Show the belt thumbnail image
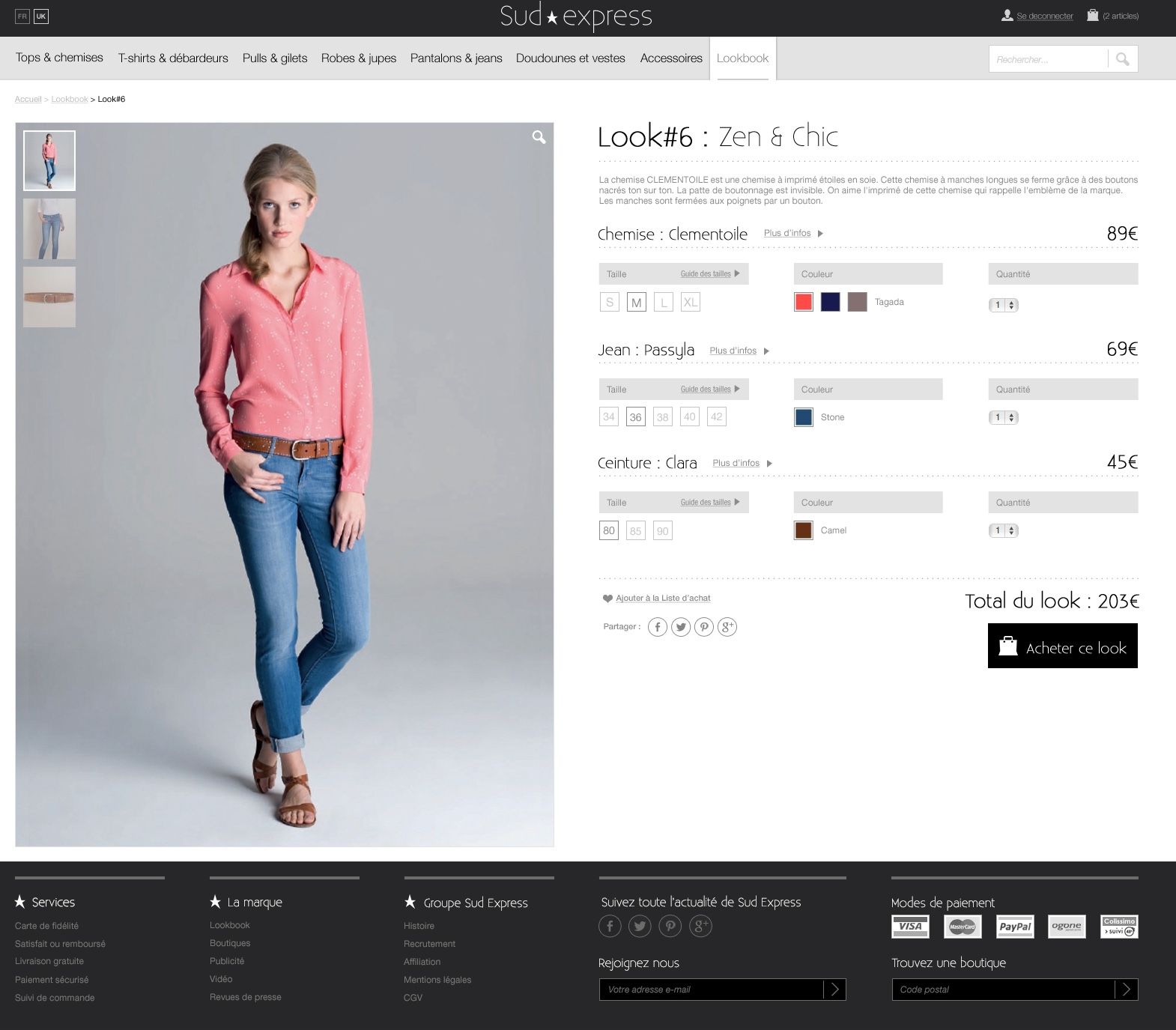The height and width of the screenshot is (1030, 1176). pyautogui.click(x=49, y=297)
